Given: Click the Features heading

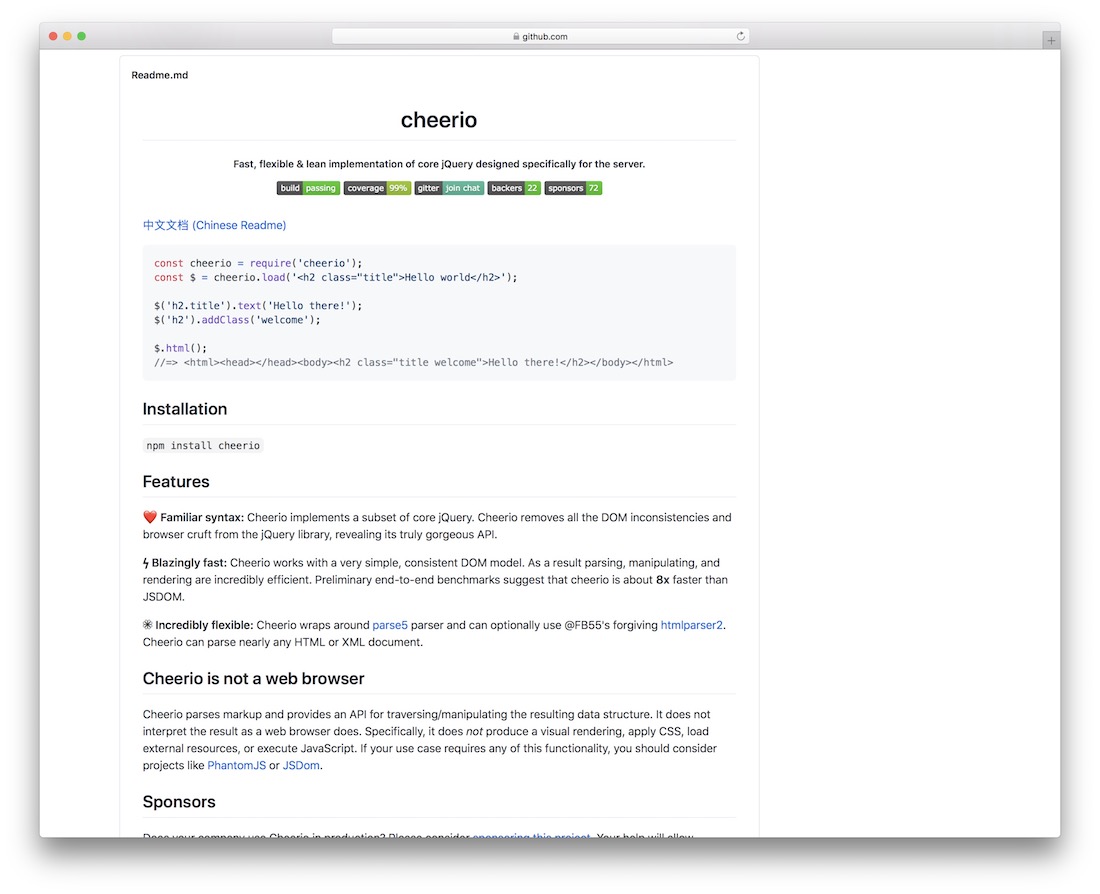Looking at the screenshot, I should coord(175,482).
